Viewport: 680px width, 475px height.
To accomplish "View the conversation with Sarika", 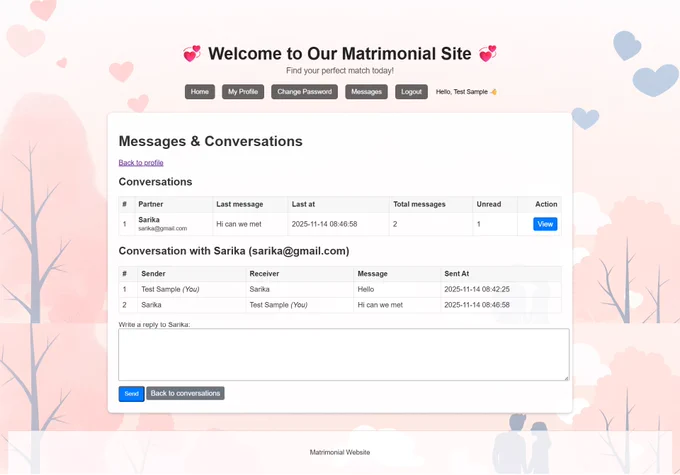I will click(x=545, y=224).
